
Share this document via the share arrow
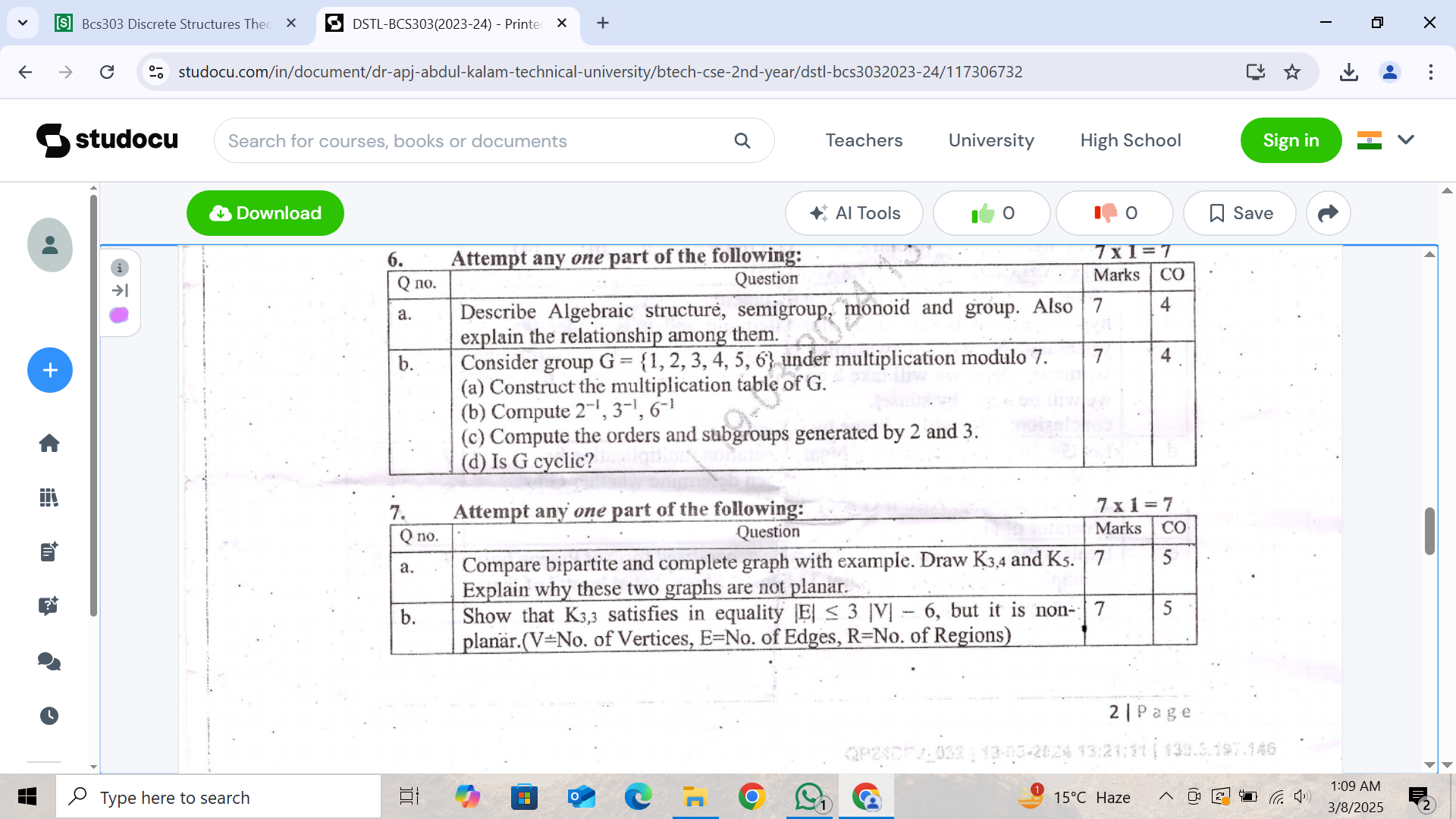pyautogui.click(x=1328, y=213)
